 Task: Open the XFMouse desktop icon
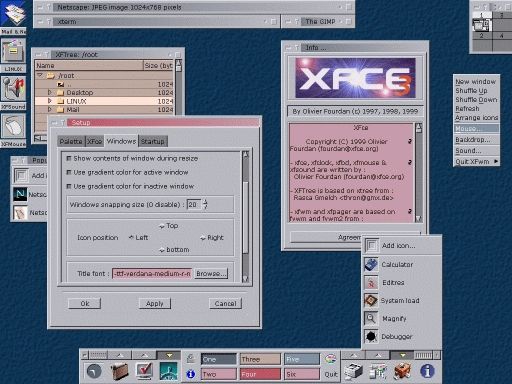click(x=13, y=127)
